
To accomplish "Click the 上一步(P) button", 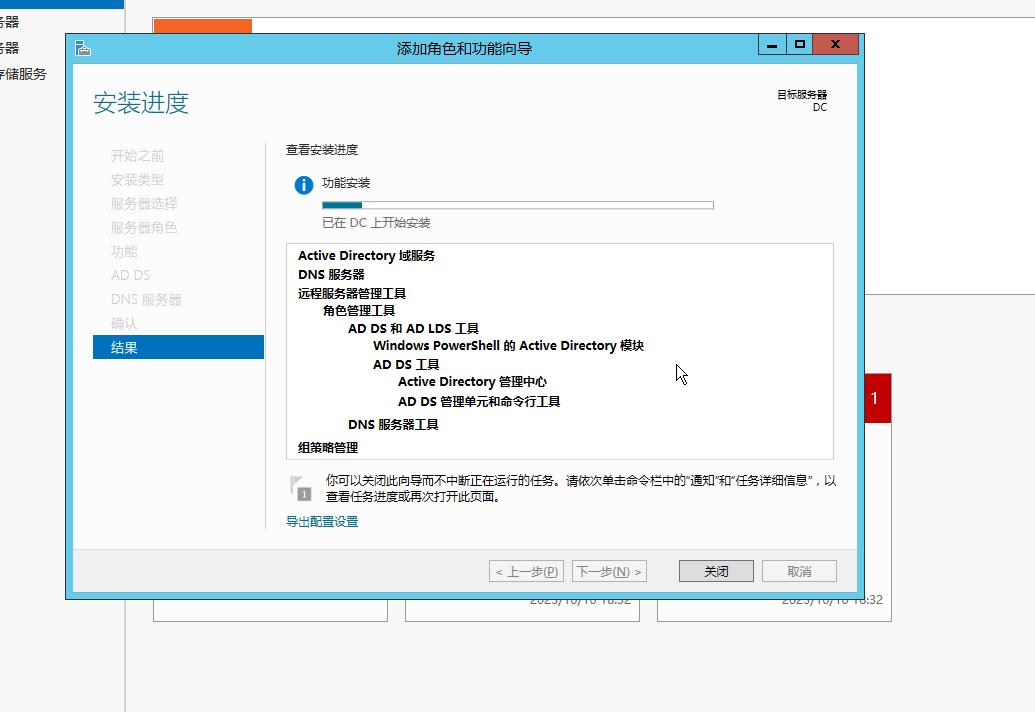I will 526,571.
